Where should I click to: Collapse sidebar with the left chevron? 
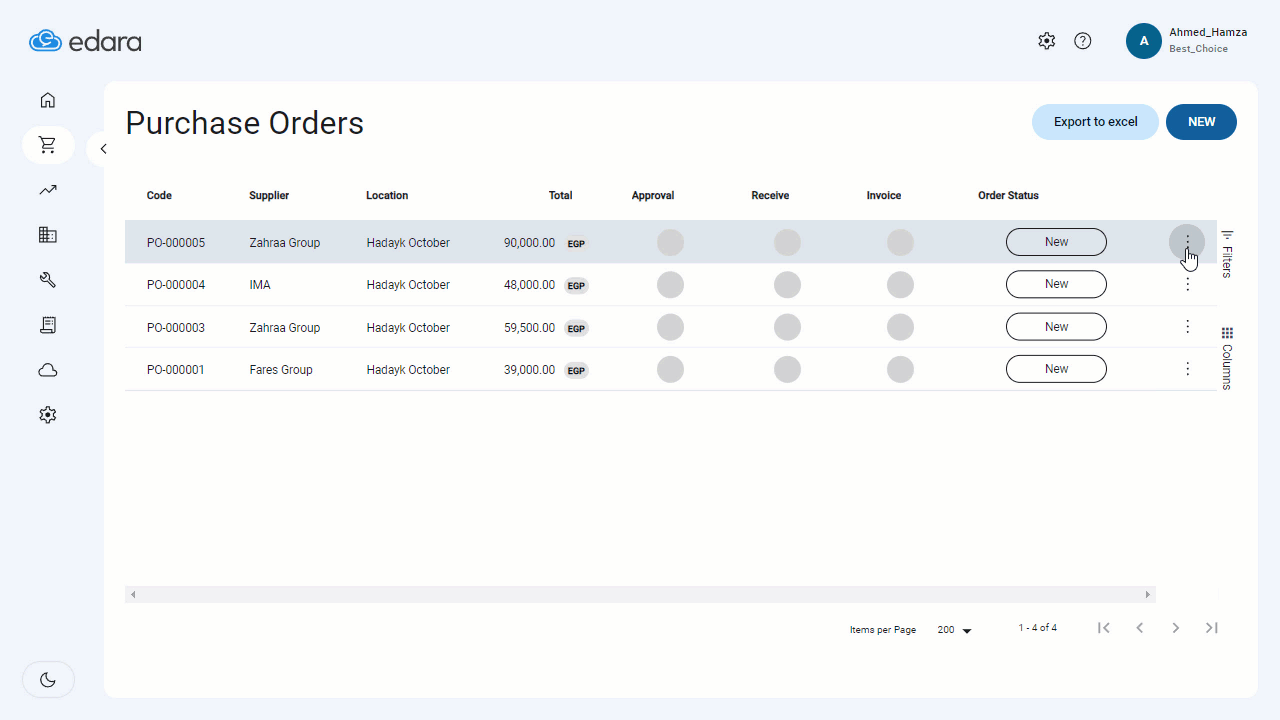click(x=102, y=149)
